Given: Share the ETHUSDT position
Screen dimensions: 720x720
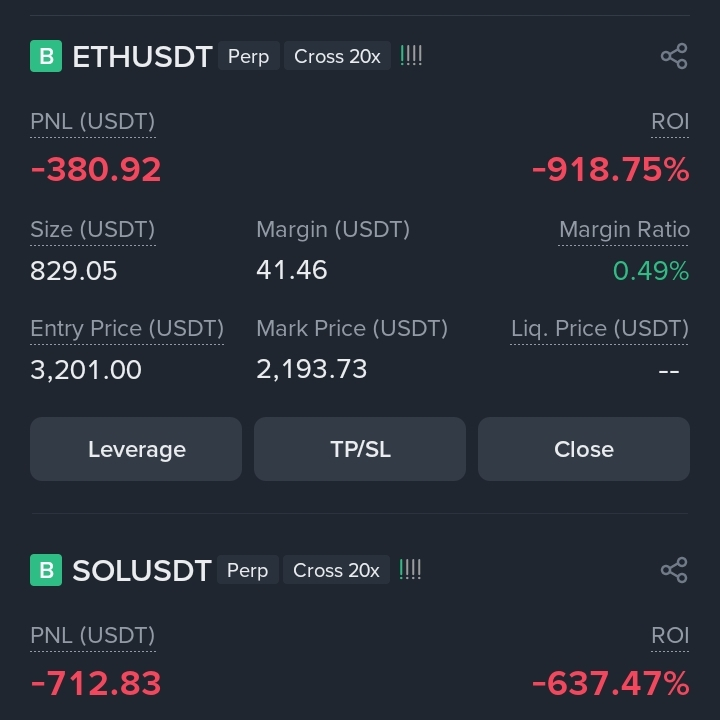Looking at the screenshot, I should tap(674, 56).
